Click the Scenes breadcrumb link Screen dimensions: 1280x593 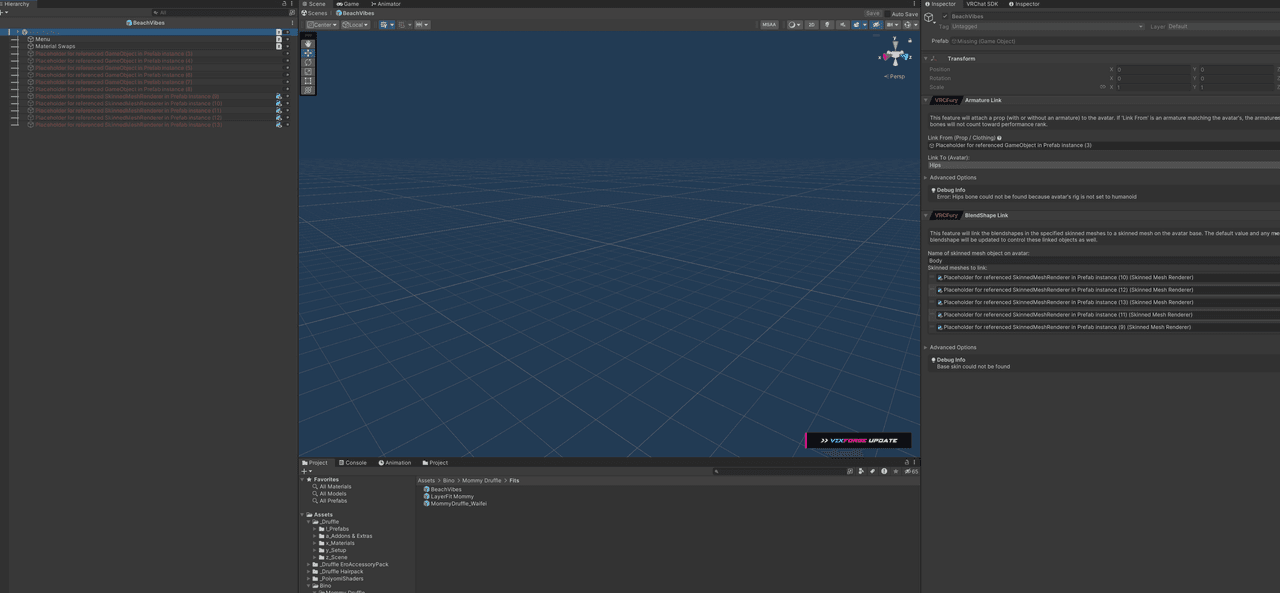click(x=317, y=13)
